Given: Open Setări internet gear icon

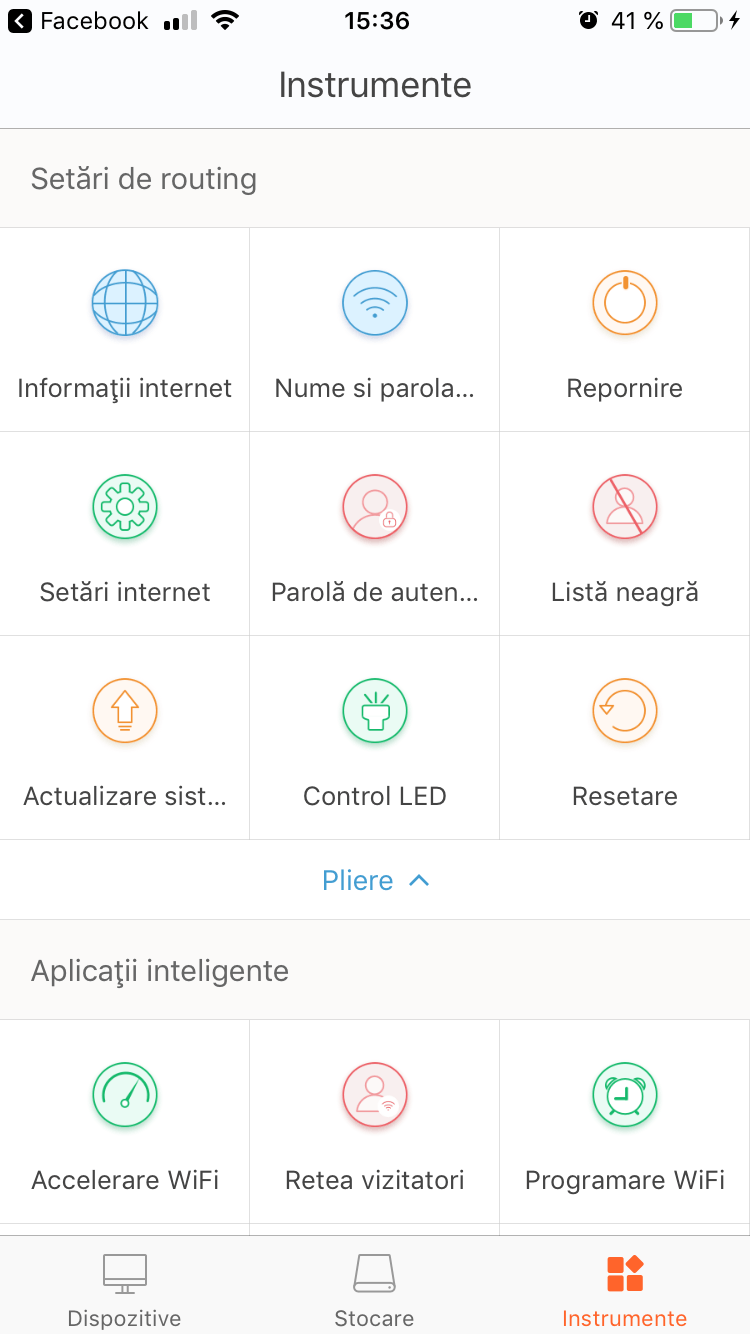Looking at the screenshot, I should point(125,507).
